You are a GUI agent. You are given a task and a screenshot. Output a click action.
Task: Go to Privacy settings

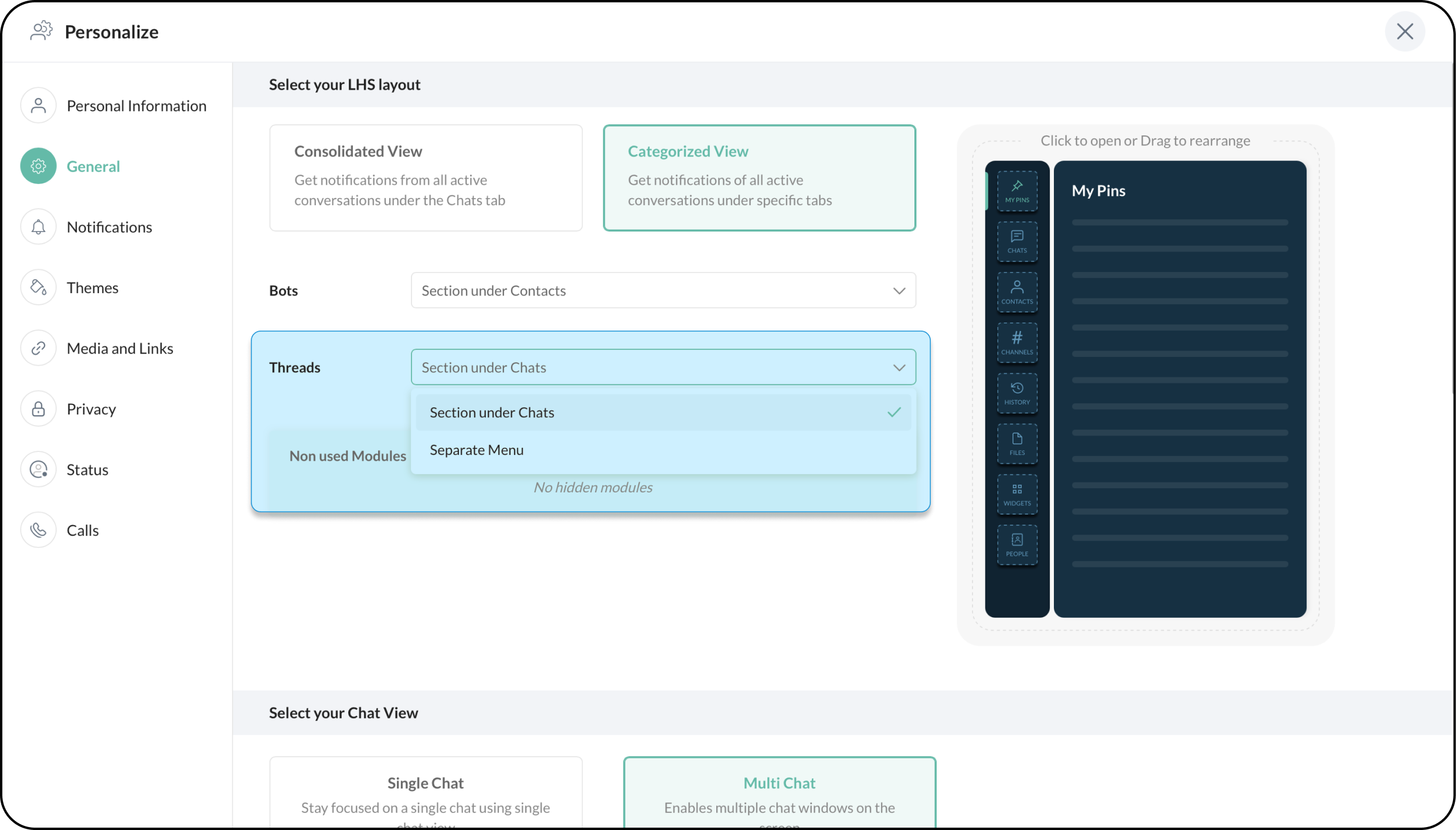pos(91,409)
